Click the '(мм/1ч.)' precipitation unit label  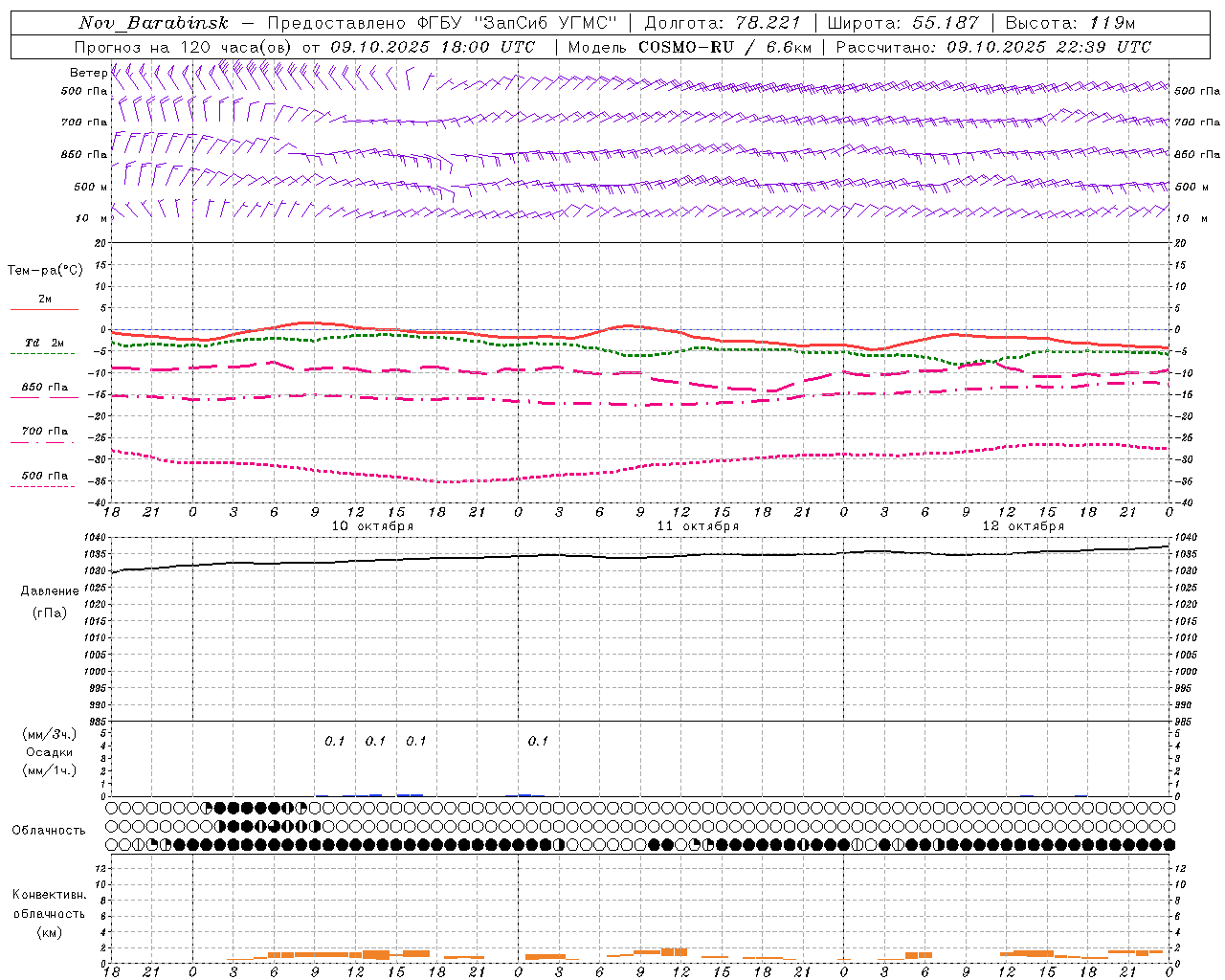[x=50, y=769]
